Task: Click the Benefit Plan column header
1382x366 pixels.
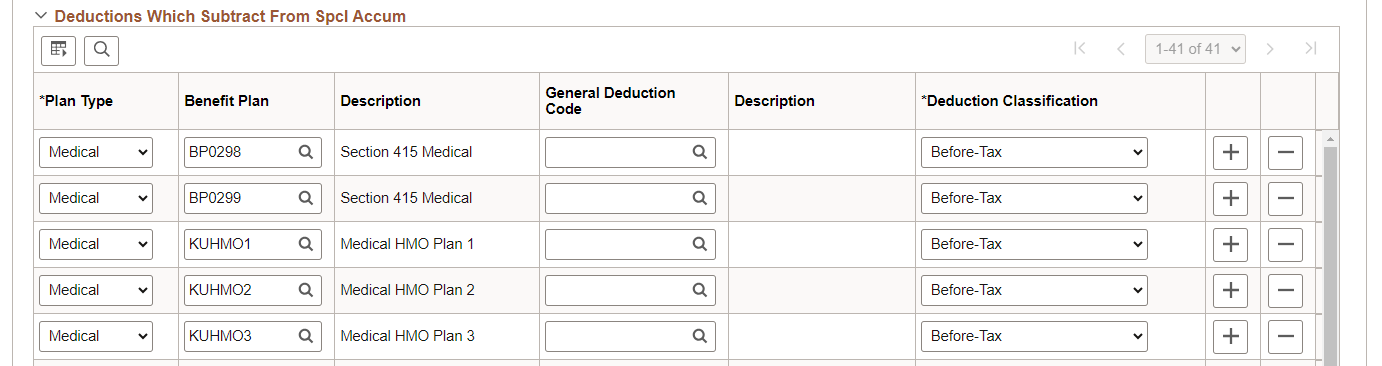Action: click(227, 101)
